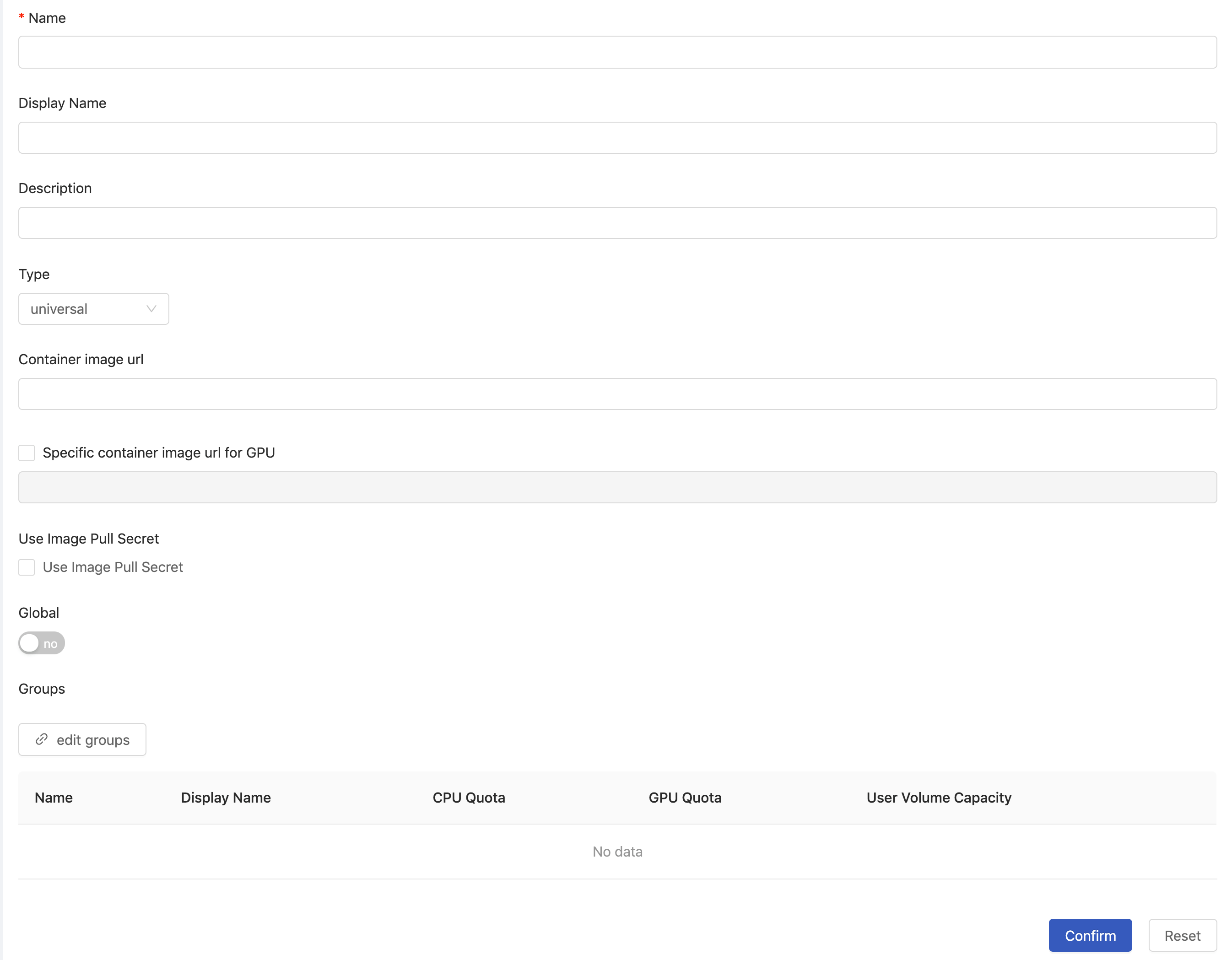Enable Specific container image url for GPU
Image resolution: width=1232 pixels, height=960 pixels.
pyautogui.click(x=27, y=453)
